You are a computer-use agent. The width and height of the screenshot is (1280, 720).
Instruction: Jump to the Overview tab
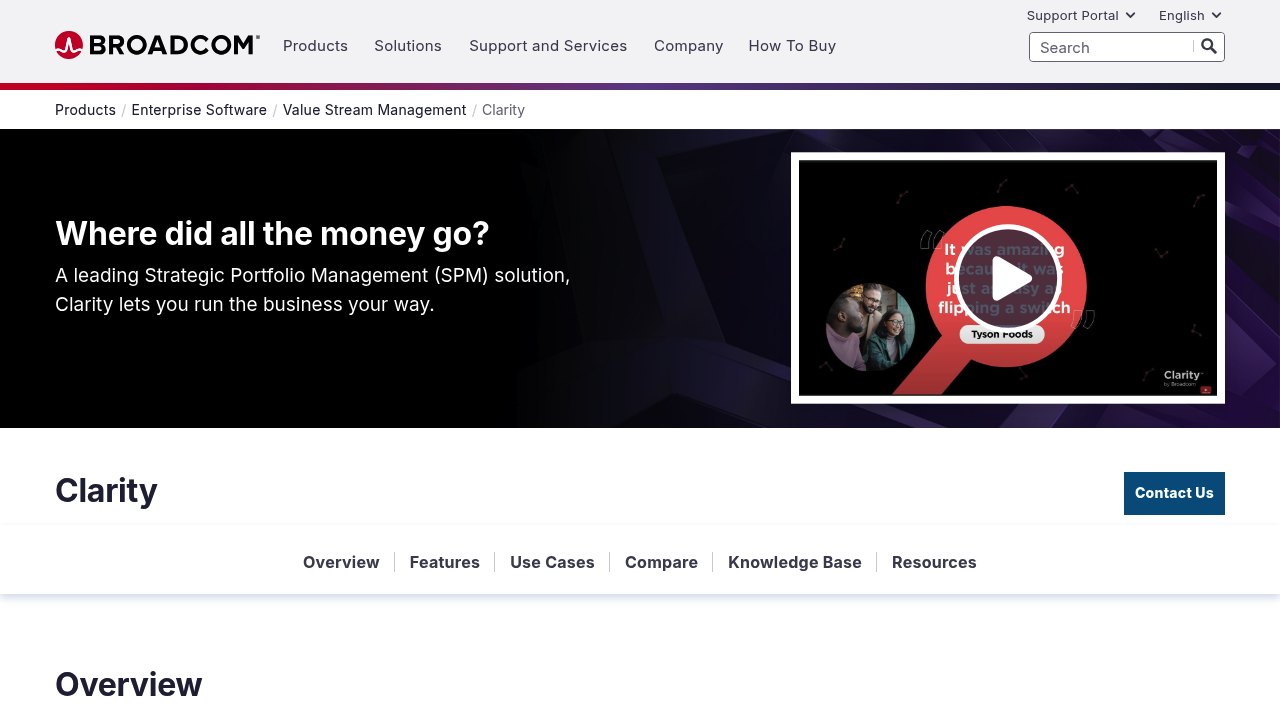point(341,562)
